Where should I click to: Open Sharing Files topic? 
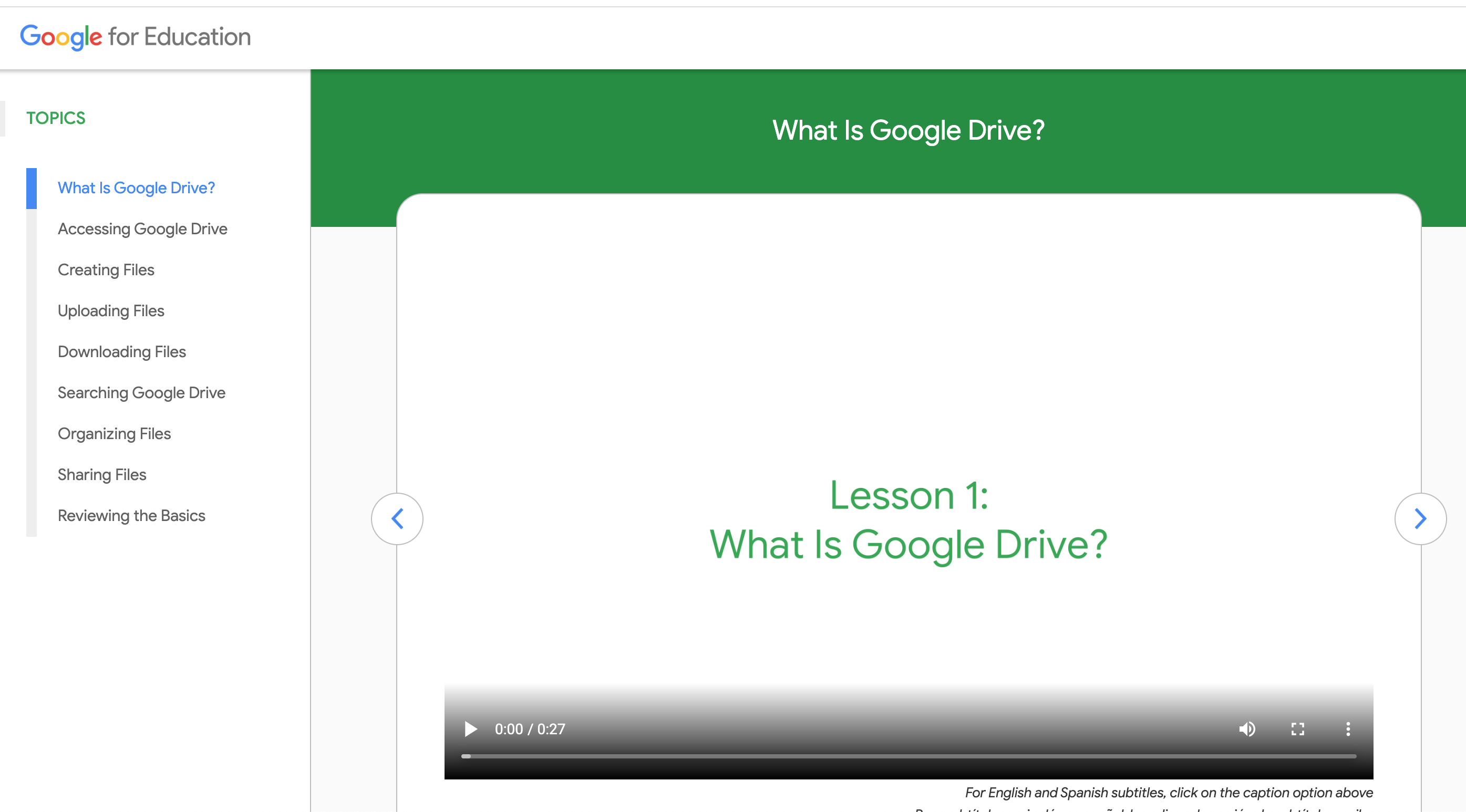[102, 475]
